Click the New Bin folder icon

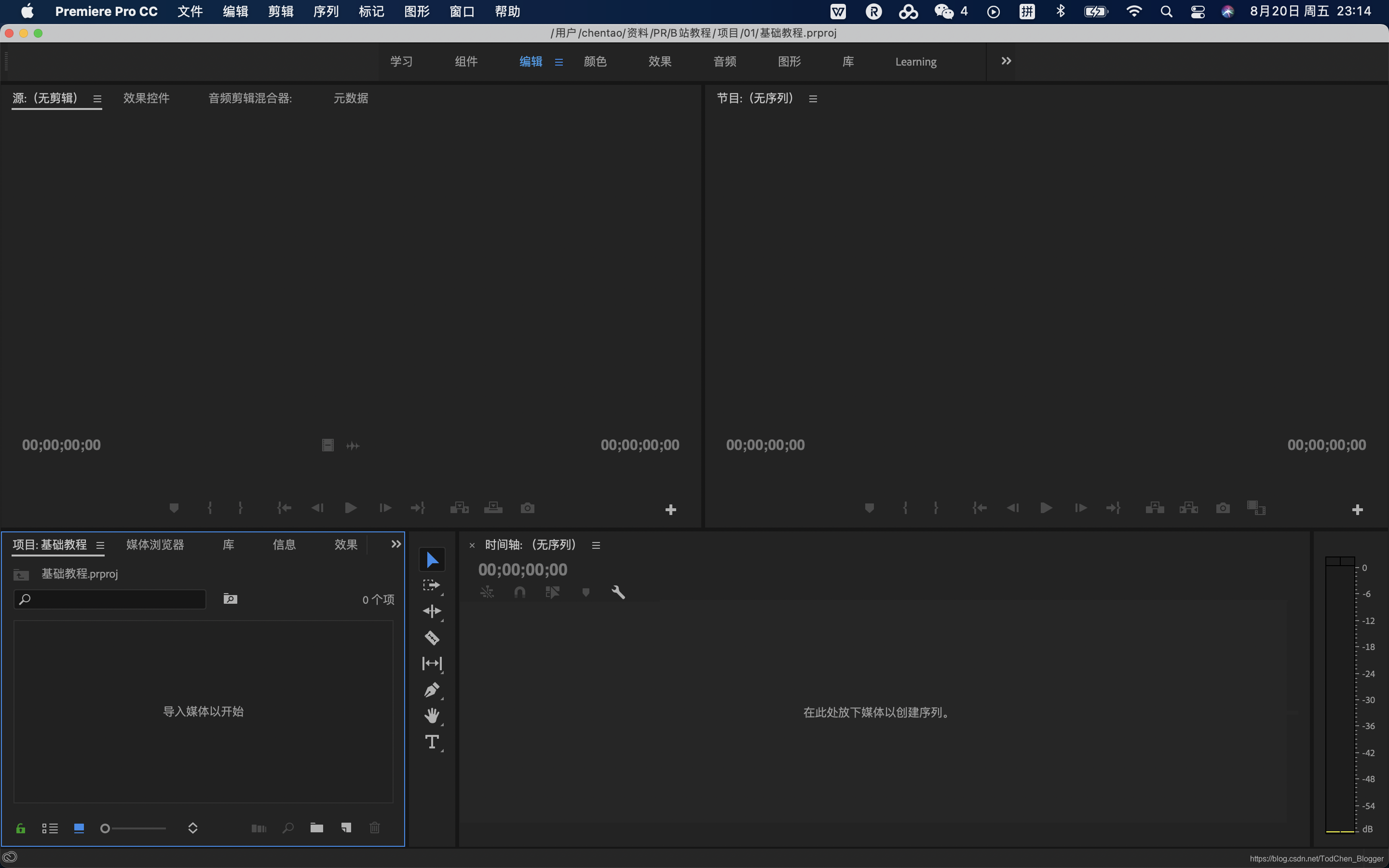(317, 828)
